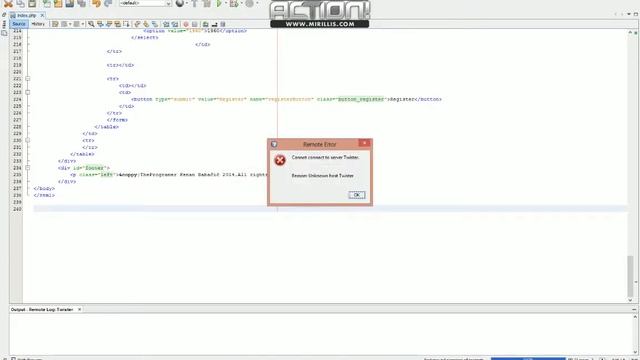This screenshot has width=640, height=360.
Task: Click the closing </body> tag on line 237
Action: (44, 189)
